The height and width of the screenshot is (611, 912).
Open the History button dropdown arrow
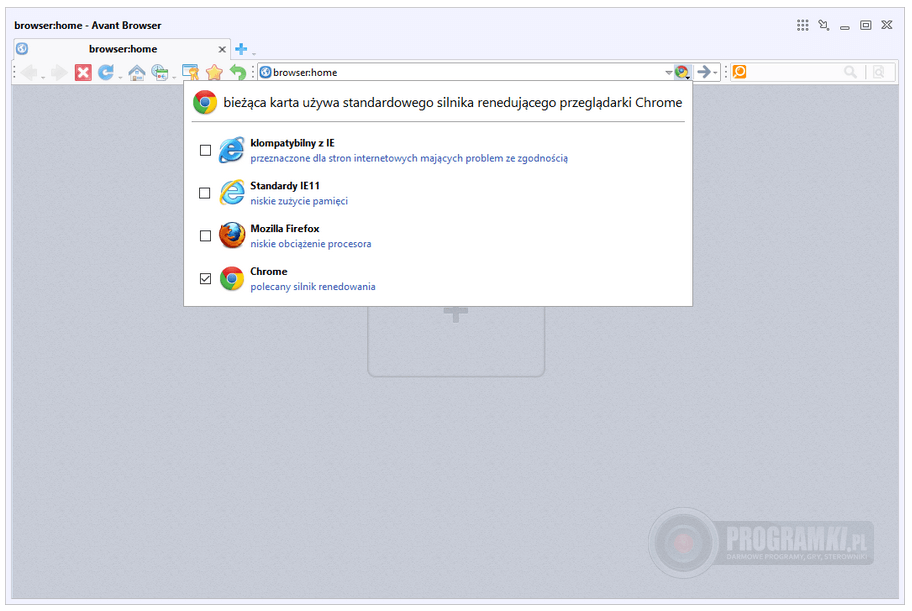[173, 77]
